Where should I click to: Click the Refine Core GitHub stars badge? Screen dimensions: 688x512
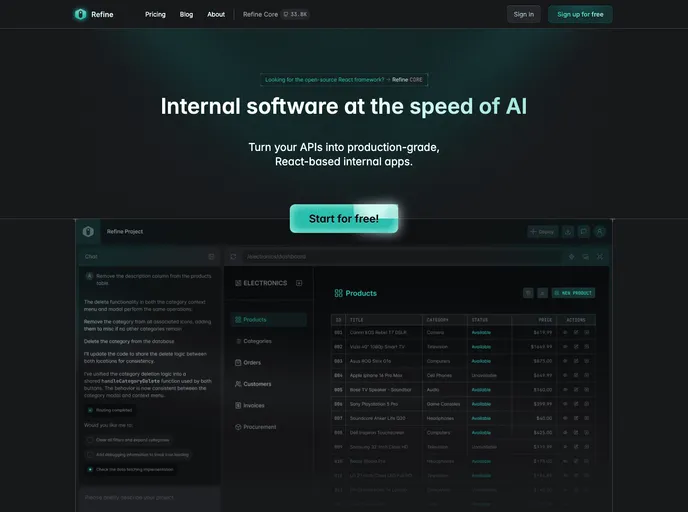point(295,15)
